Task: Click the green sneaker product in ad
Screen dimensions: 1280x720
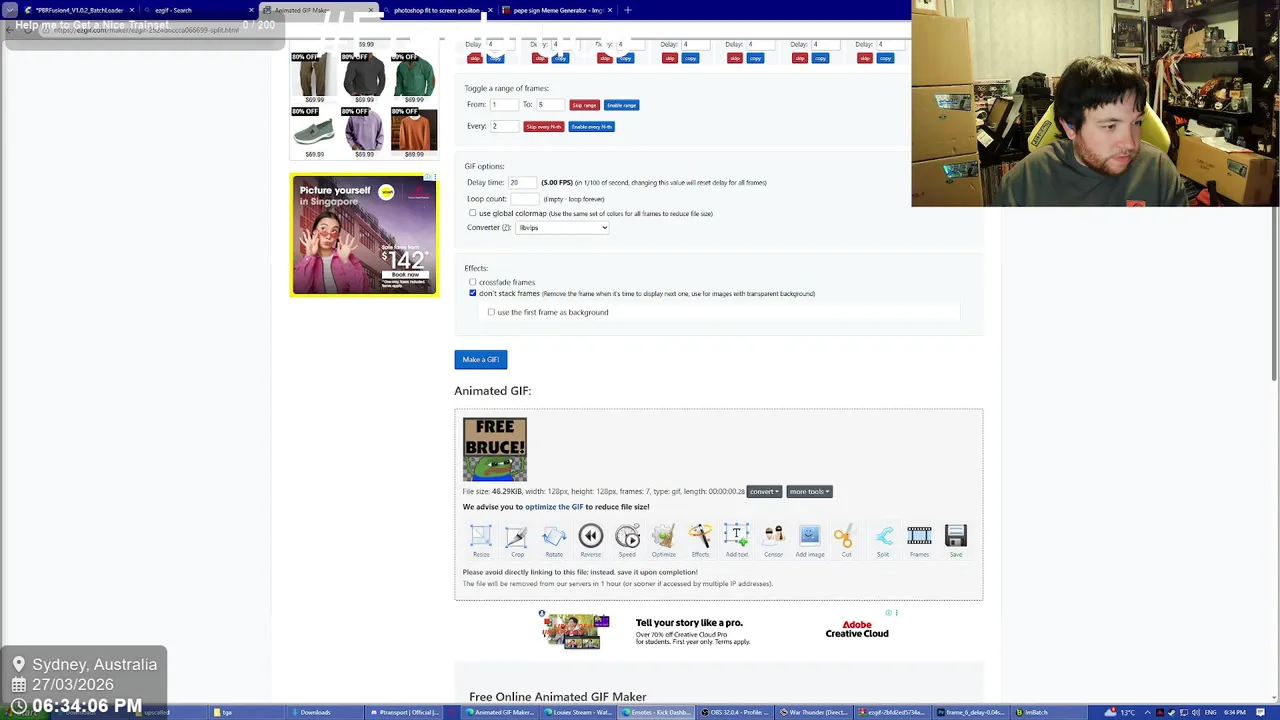Action: pos(315,132)
